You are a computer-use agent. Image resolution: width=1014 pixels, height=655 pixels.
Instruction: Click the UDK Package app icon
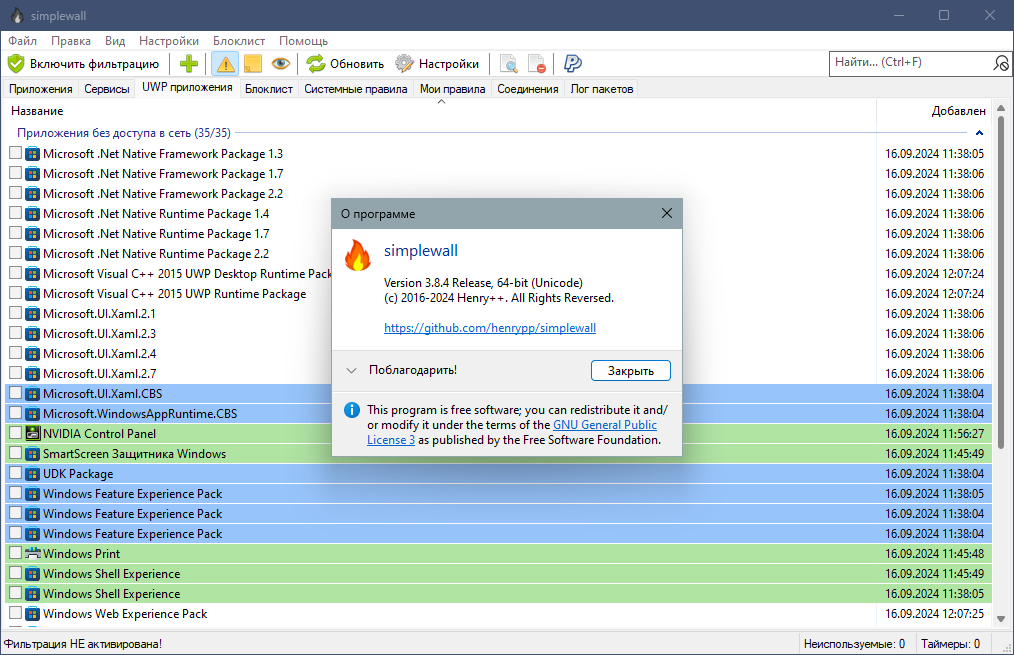[x=32, y=474]
